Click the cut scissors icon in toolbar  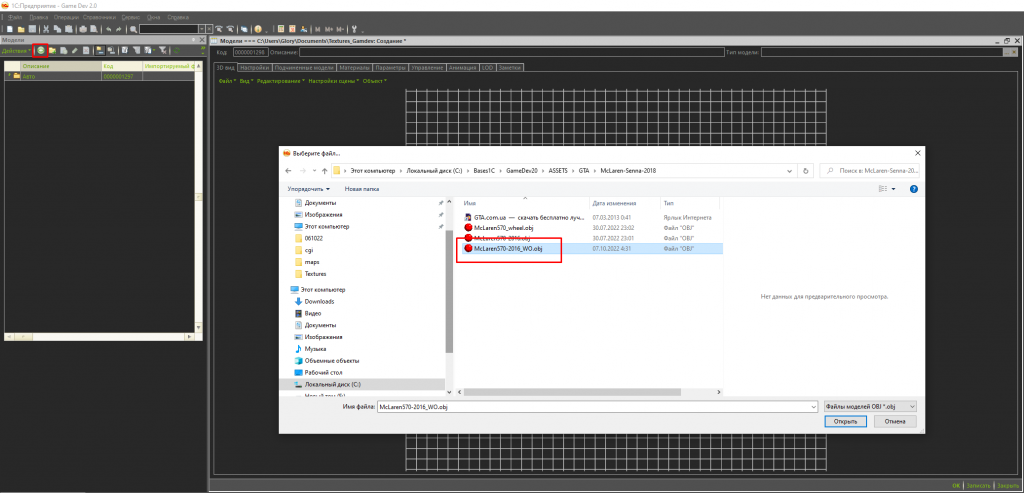coord(46,29)
